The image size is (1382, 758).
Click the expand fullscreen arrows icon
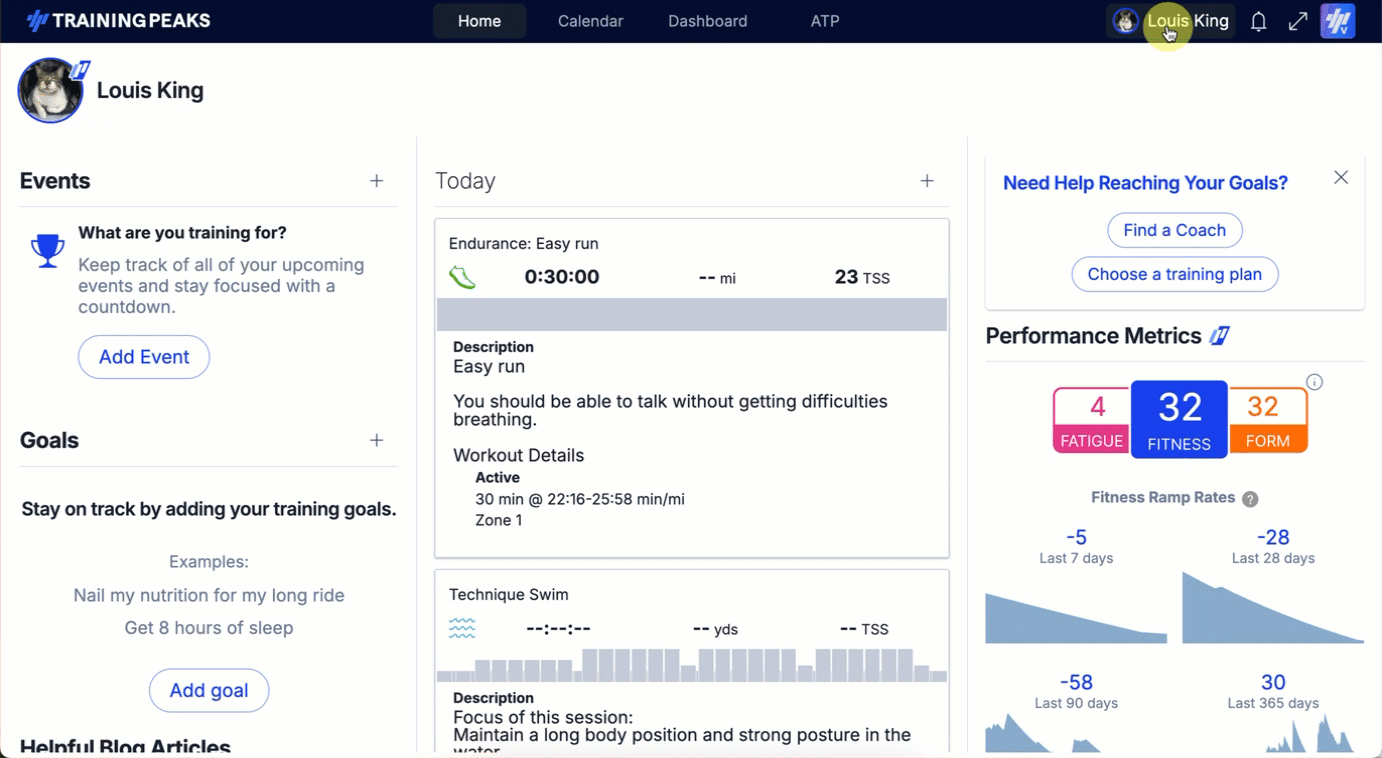[1298, 21]
